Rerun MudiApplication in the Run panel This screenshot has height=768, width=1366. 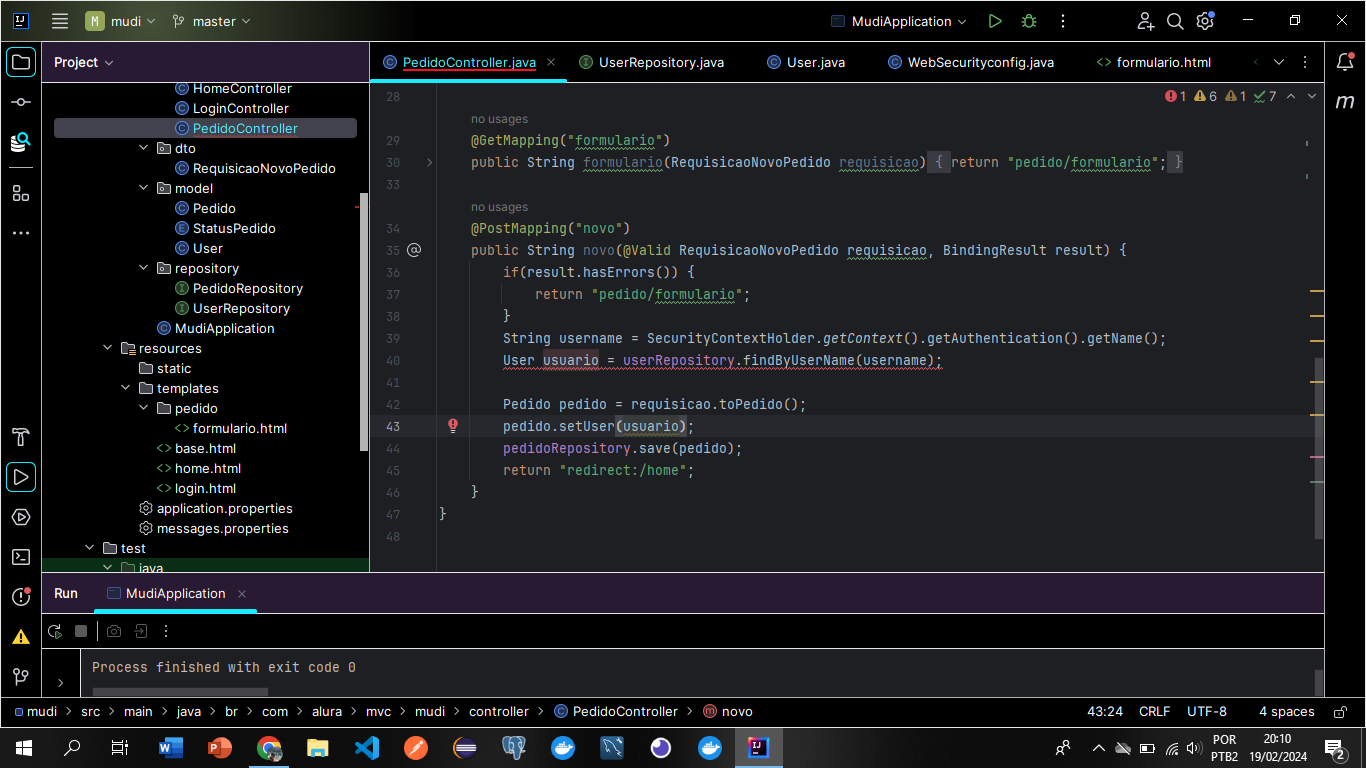(x=55, y=631)
